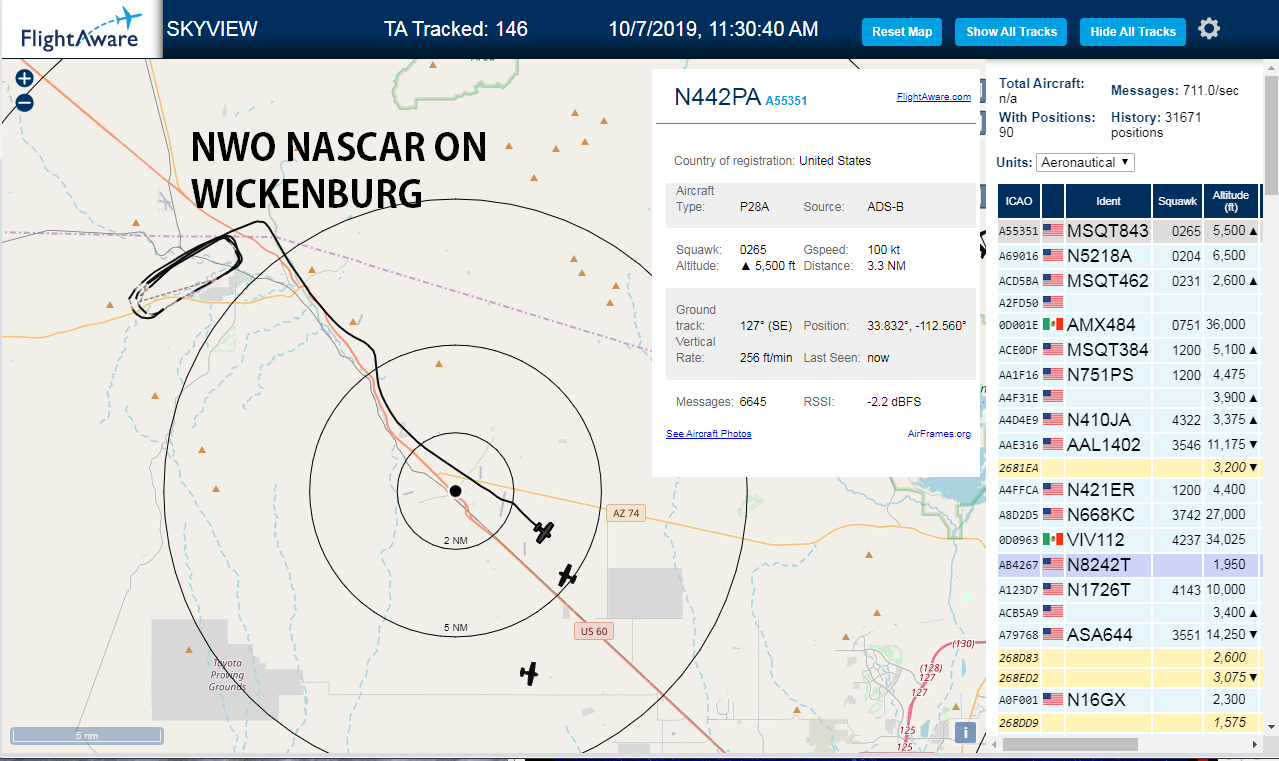Click the Toyota Proving Grounds map label
This screenshot has height=761, width=1279.
tap(227, 675)
